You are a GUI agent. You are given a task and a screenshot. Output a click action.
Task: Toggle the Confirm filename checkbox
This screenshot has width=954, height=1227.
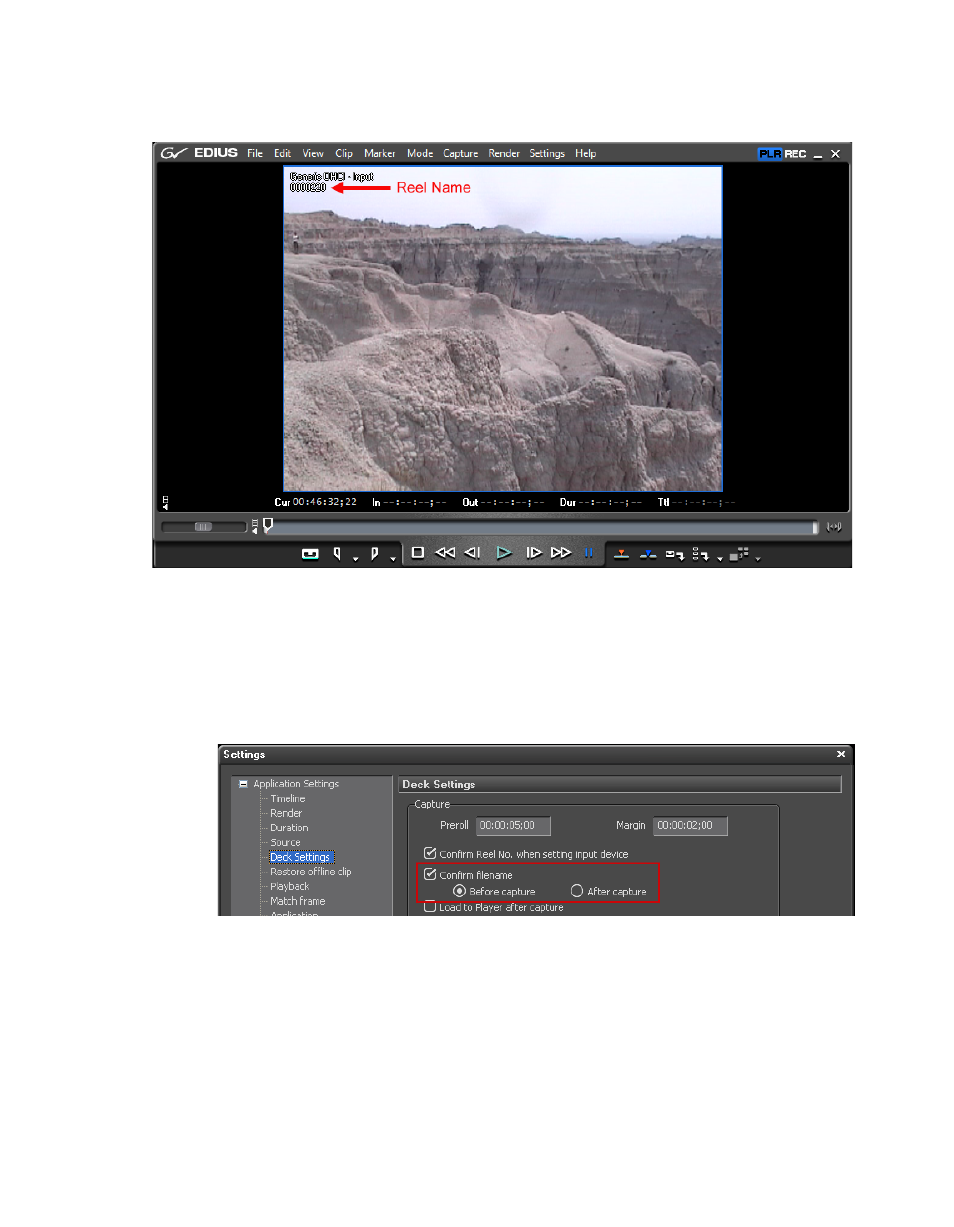coord(430,875)
